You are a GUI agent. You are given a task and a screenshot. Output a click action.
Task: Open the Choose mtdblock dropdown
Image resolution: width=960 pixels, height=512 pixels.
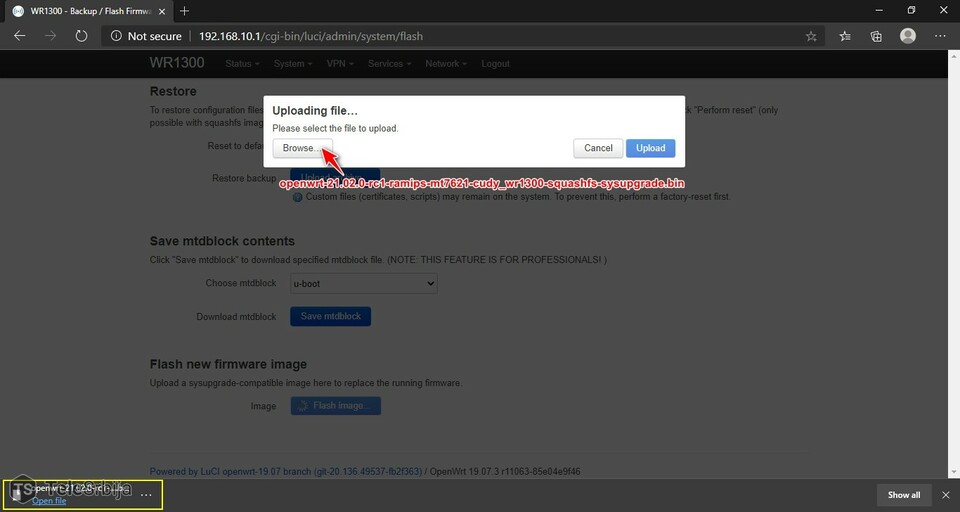point(364,284)
